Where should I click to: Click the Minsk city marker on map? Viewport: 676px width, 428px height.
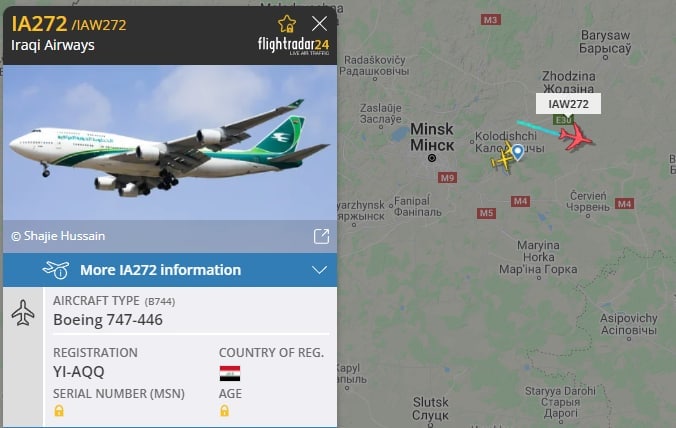point(432,158)
